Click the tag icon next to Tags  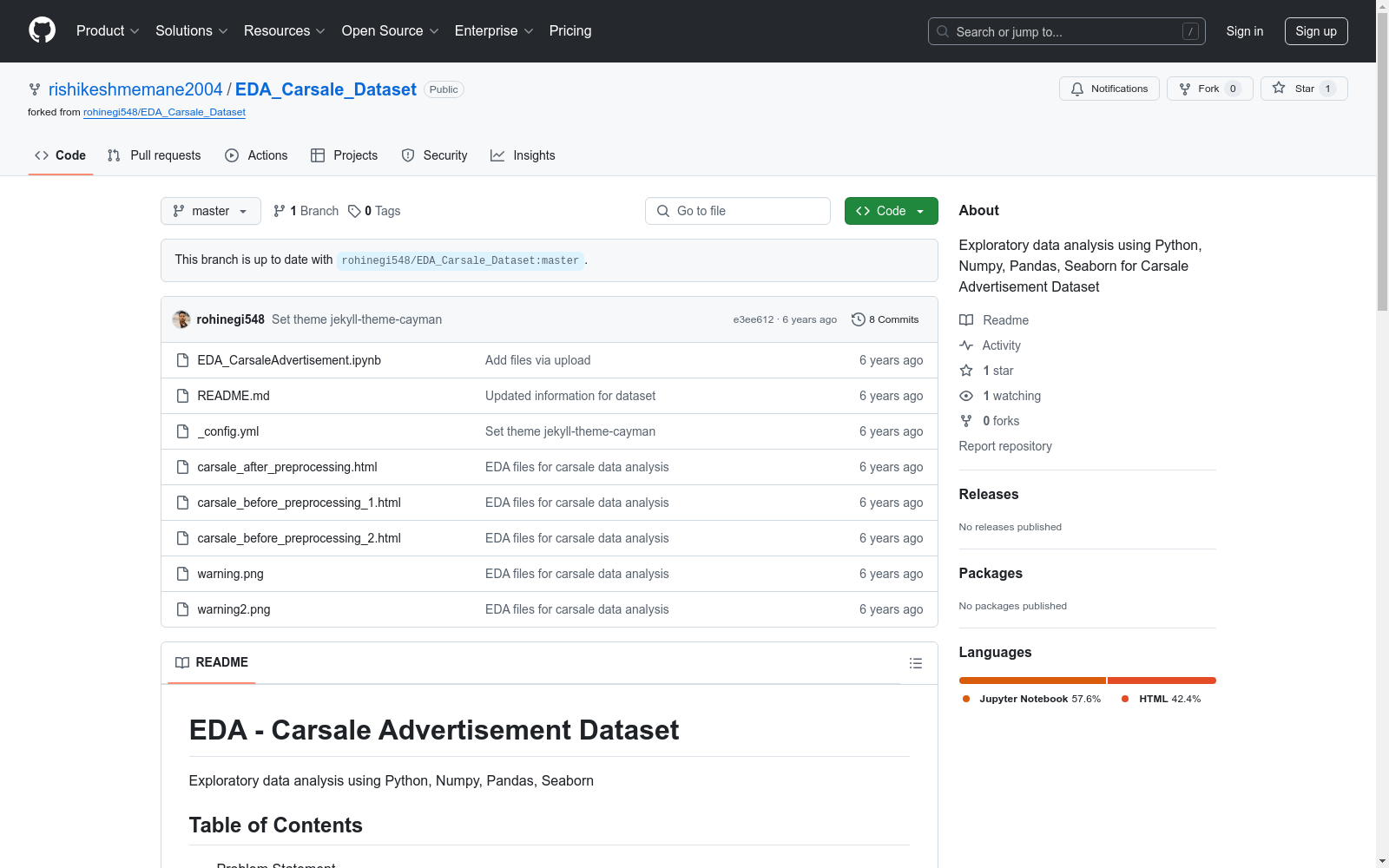(354, 211)
